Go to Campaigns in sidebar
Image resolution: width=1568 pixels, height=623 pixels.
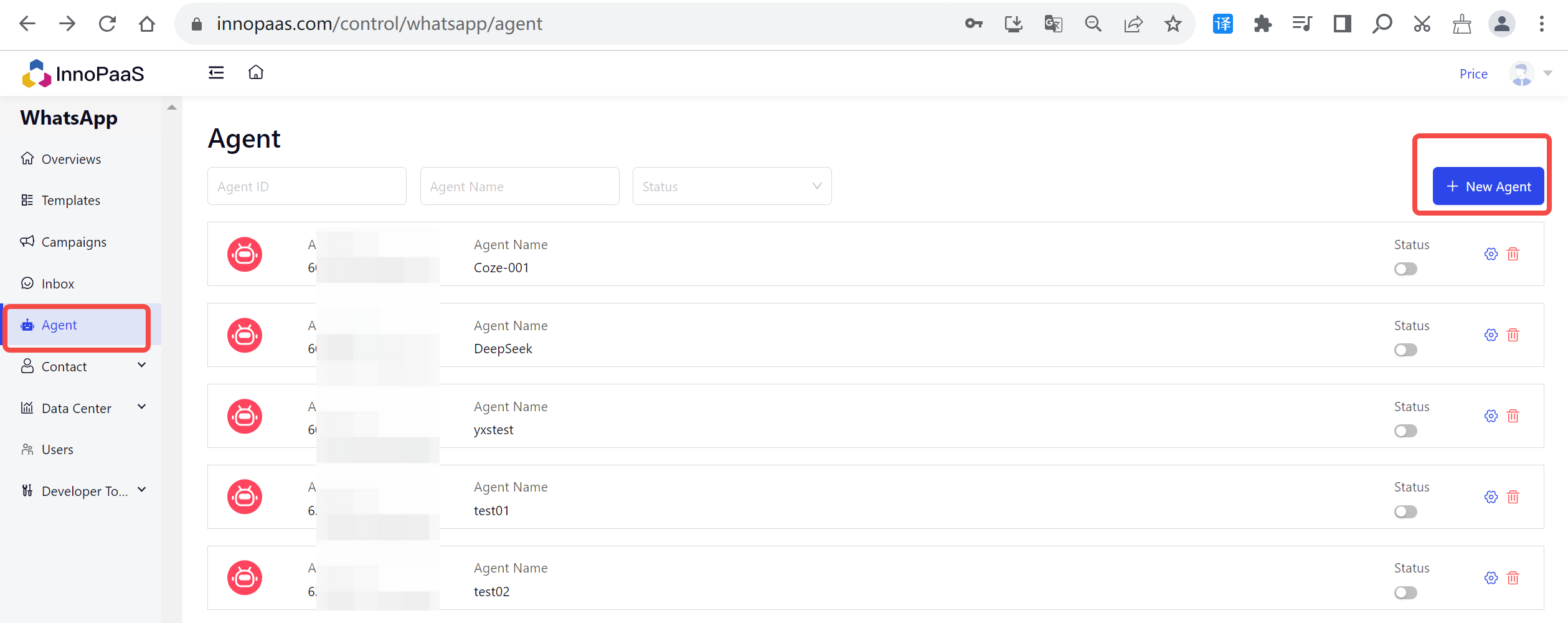[73, 242]
